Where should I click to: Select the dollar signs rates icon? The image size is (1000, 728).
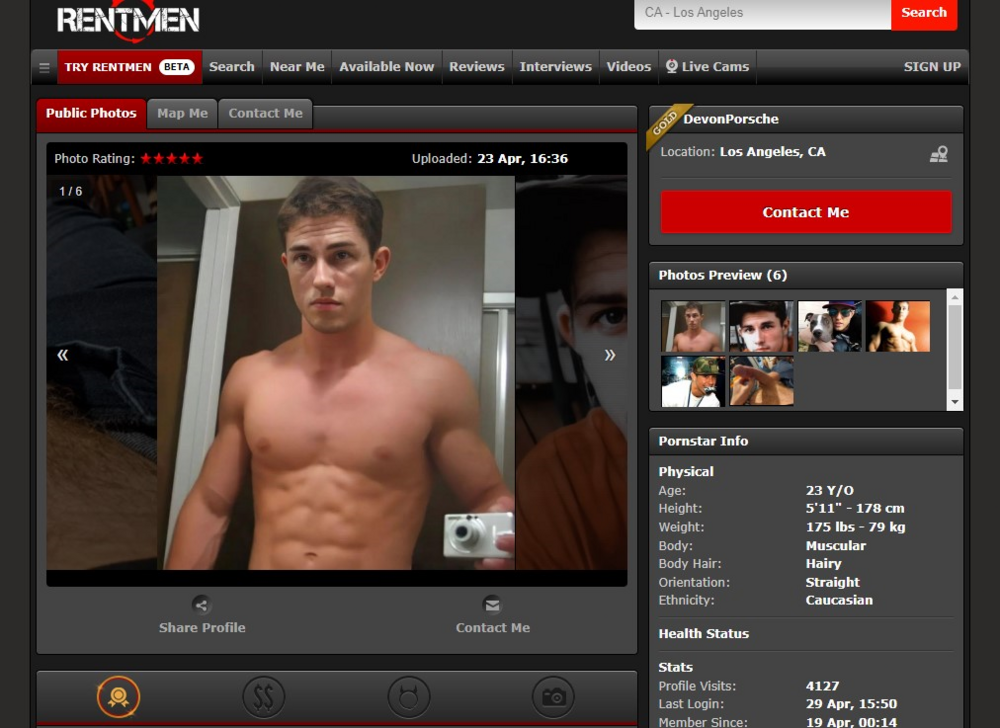(264, 697)
